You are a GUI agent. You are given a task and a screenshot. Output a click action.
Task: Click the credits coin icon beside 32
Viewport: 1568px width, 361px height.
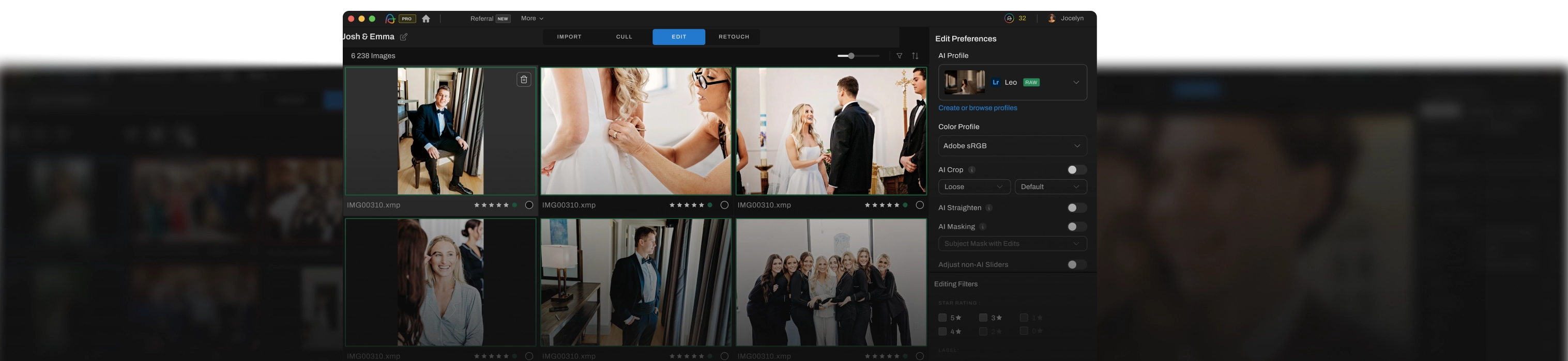[1009, 18]
